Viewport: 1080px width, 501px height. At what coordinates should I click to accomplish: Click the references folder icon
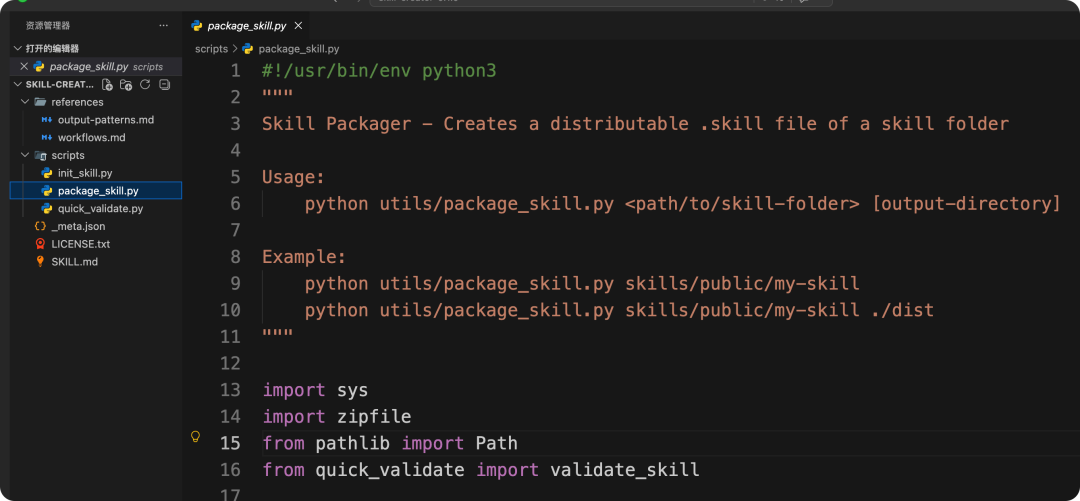(x=41, y=102)
